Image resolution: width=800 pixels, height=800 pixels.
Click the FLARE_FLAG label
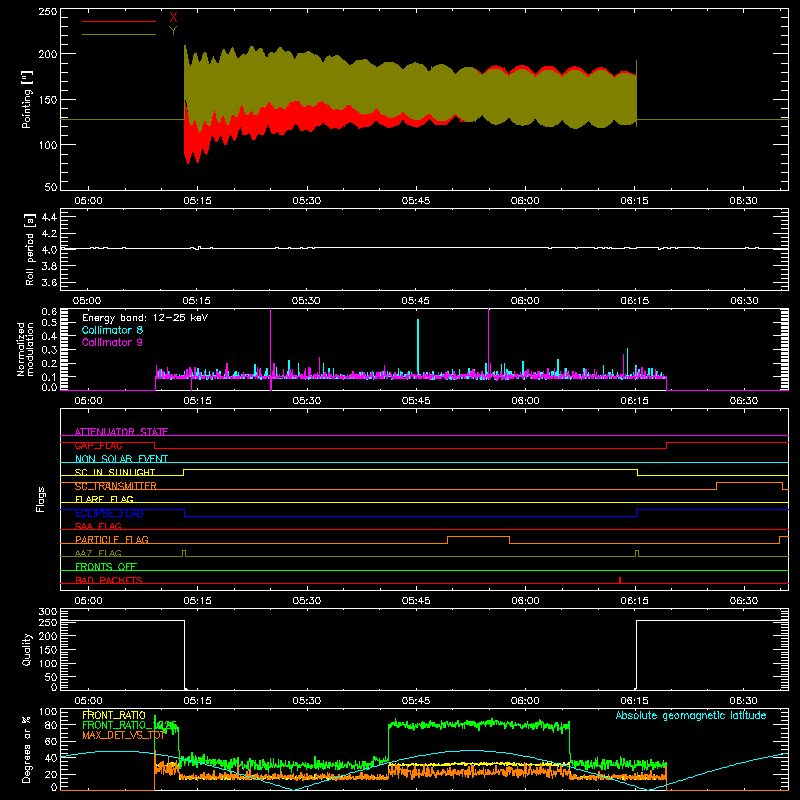(x=104, y=499)
